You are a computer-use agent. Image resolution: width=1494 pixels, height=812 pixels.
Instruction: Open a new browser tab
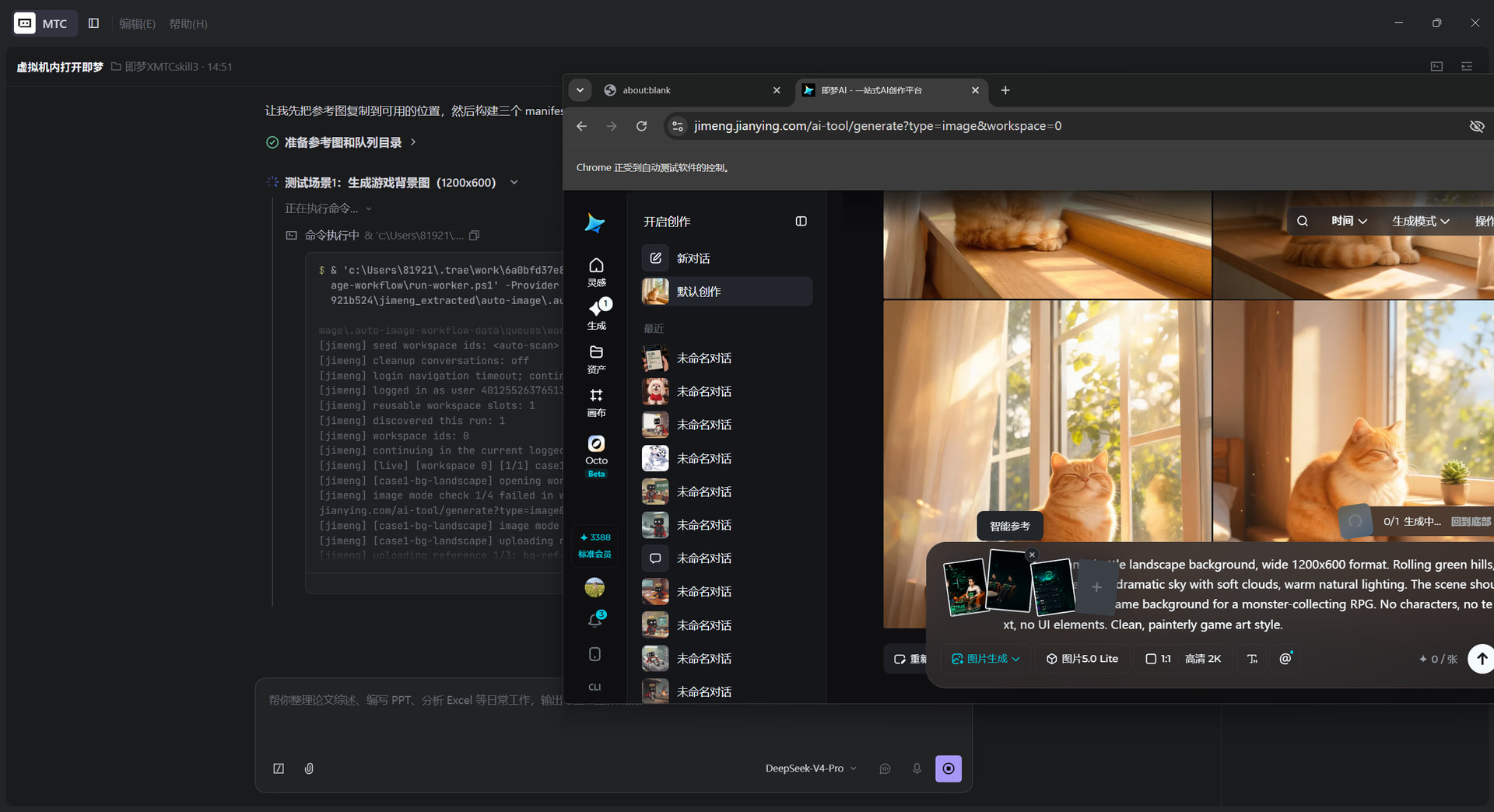tap(1005, 90)
